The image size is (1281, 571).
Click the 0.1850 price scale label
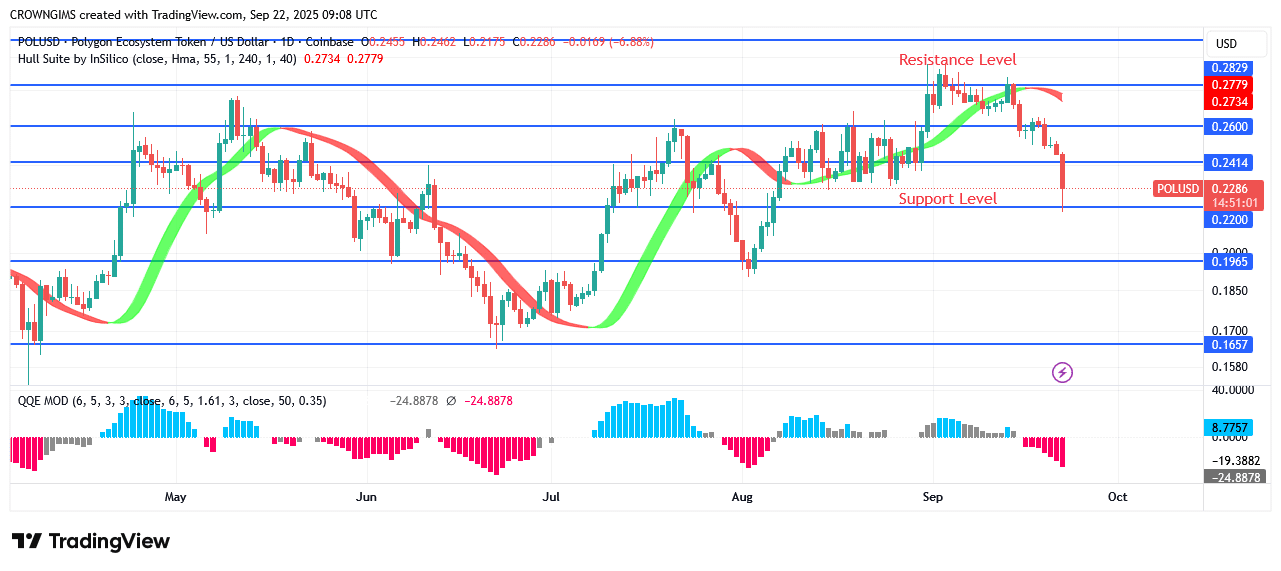tap(1229, 291)
